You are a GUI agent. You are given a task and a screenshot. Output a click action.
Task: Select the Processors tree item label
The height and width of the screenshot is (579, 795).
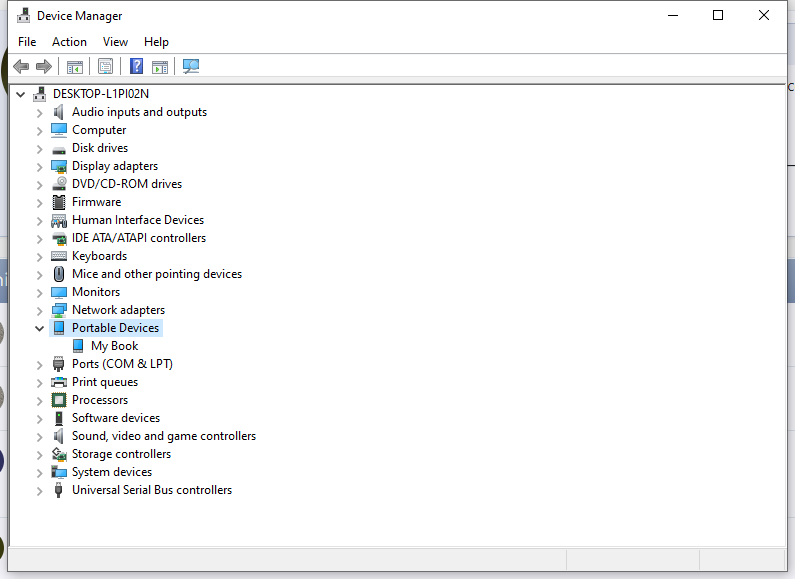pos(100,400)
